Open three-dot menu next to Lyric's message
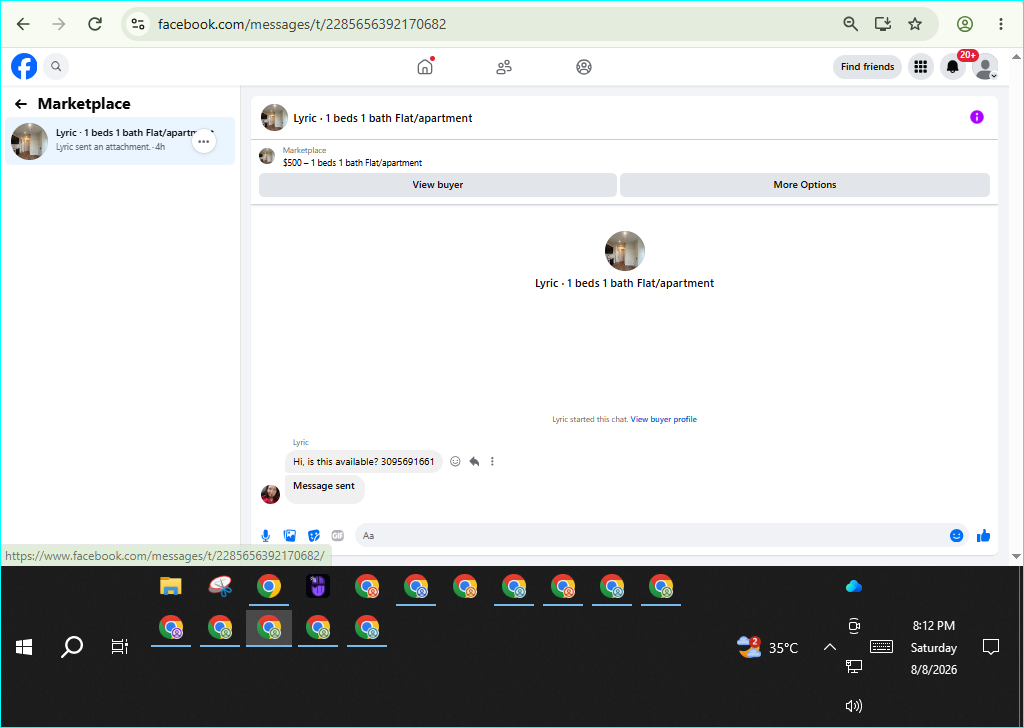The width and height of the screenshot is (1024, 728). [x=492, y=462]
